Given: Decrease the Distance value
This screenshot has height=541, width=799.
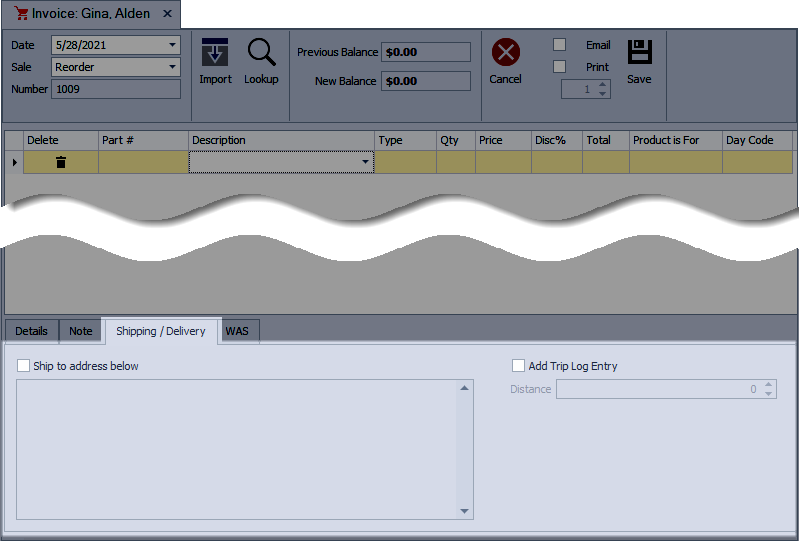Looking at the screenshot, I should click(x=768, y=394).
